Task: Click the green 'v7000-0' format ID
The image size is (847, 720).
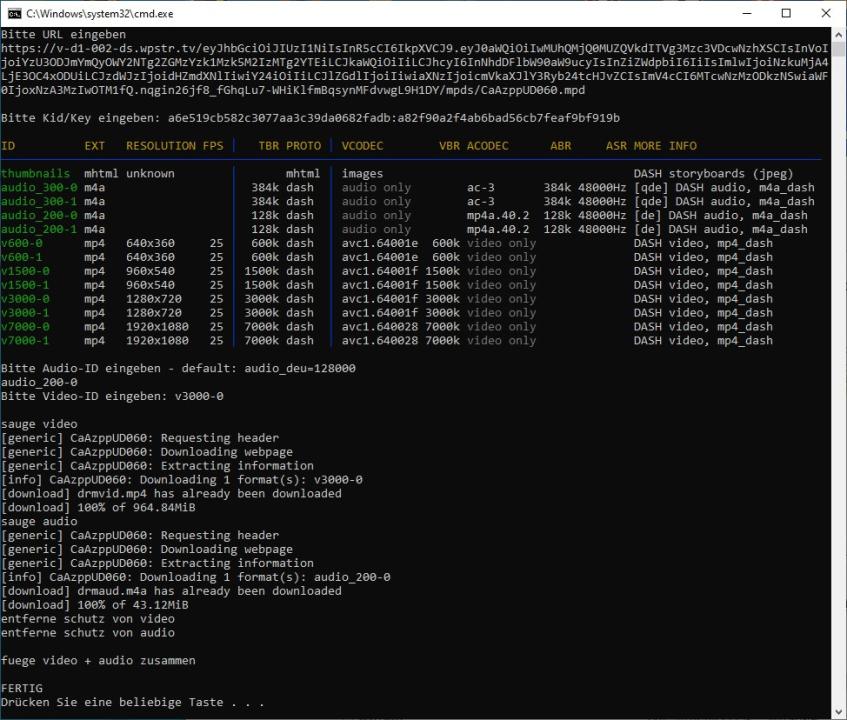Action: pyautogui.click(x=25, y=327)
